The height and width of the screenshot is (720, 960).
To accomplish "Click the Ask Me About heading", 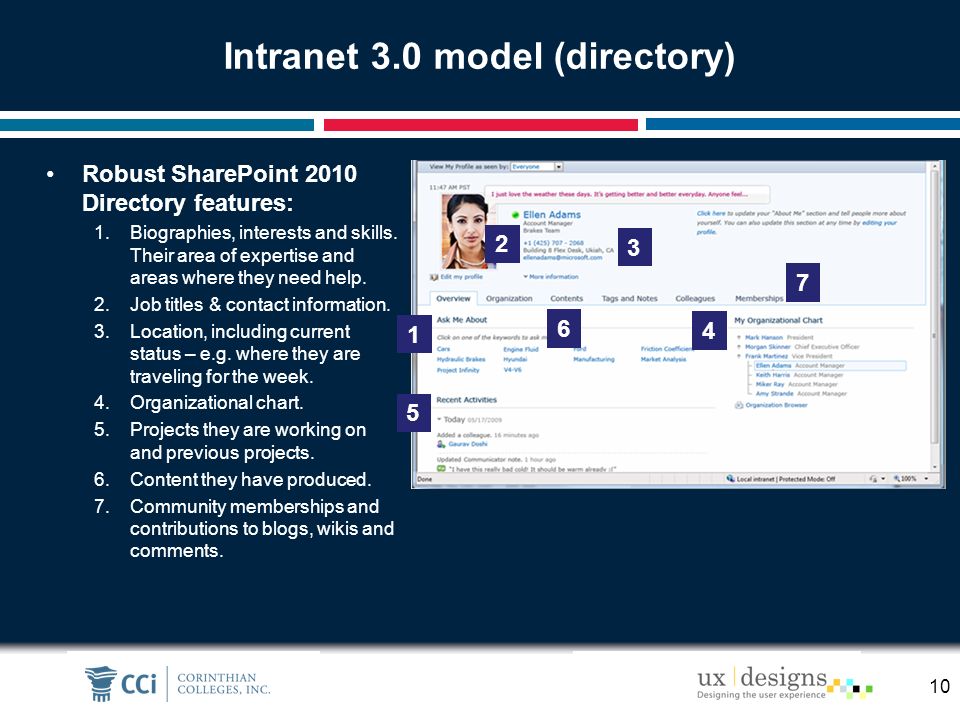I will click(462, 320).
